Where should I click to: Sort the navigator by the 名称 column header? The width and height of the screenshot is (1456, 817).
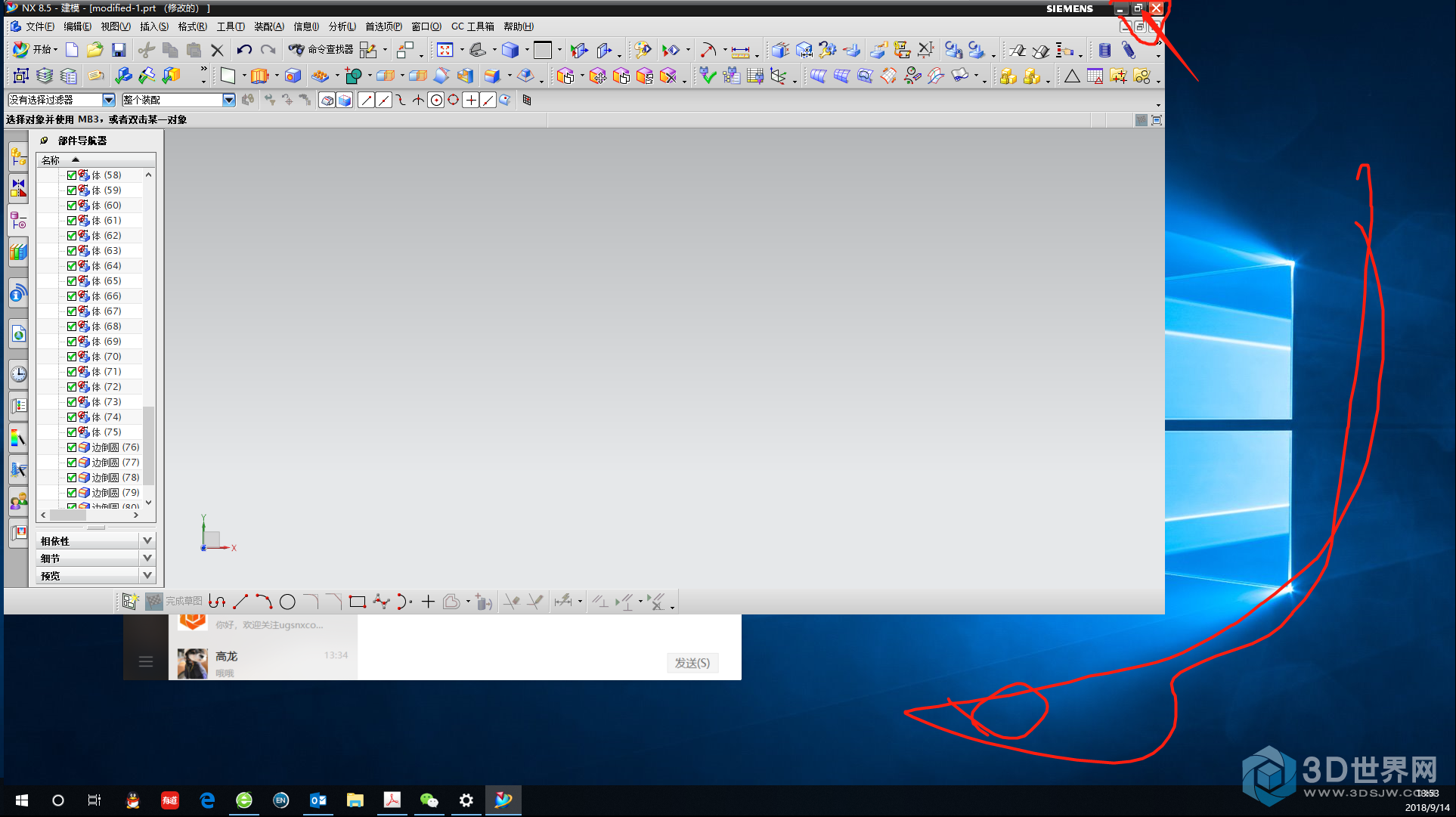(x=95, y=160)
